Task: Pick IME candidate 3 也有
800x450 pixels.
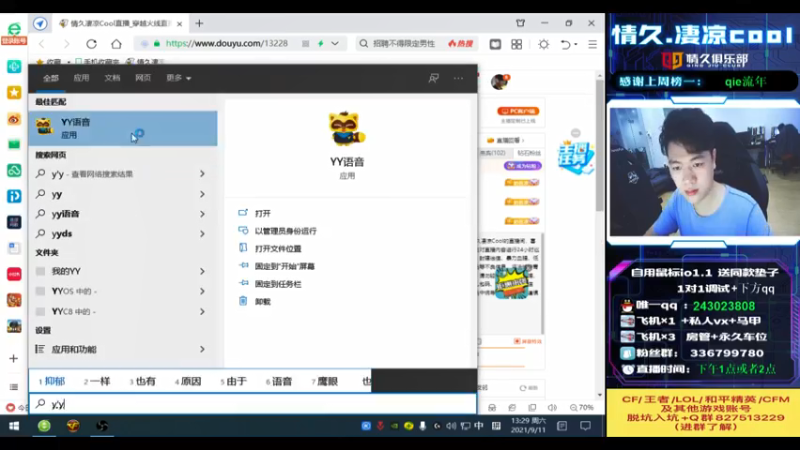Action: click(142, 381)
